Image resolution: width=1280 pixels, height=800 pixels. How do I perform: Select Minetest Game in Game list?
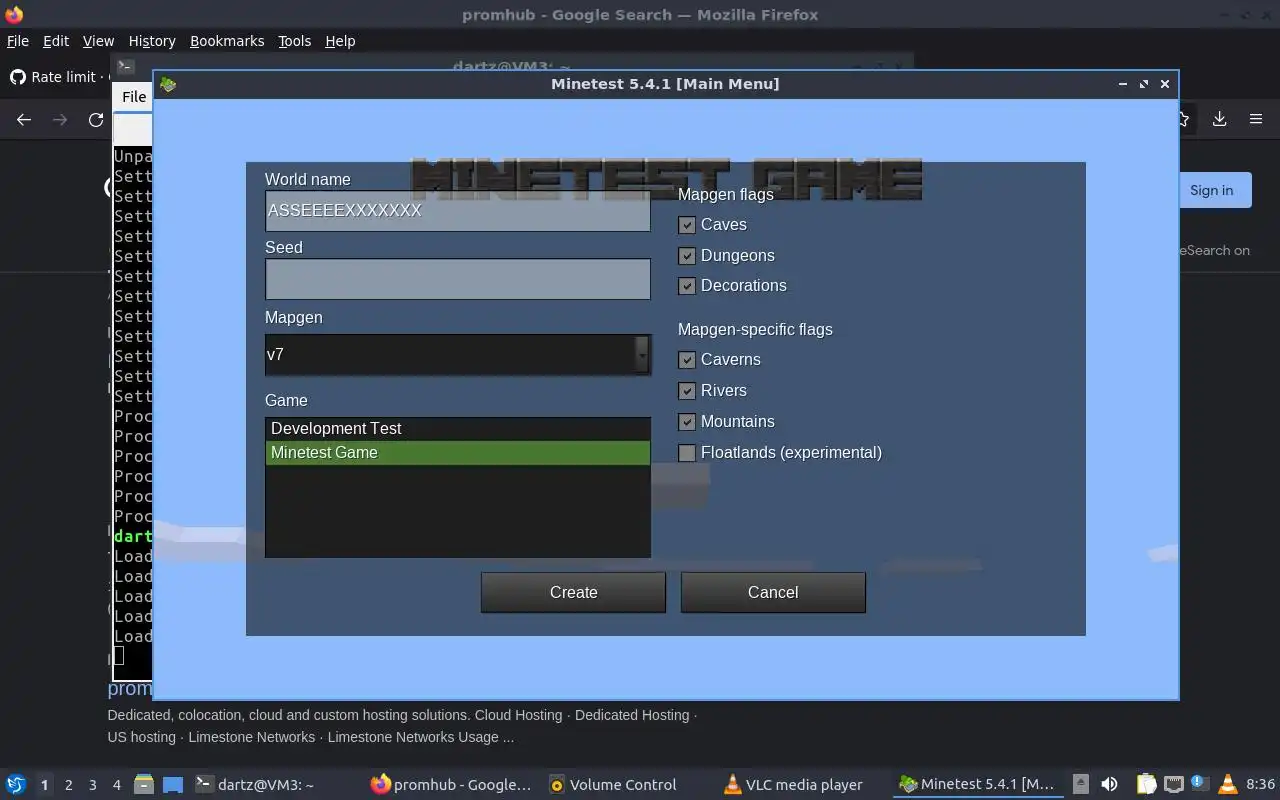[458, 453]
